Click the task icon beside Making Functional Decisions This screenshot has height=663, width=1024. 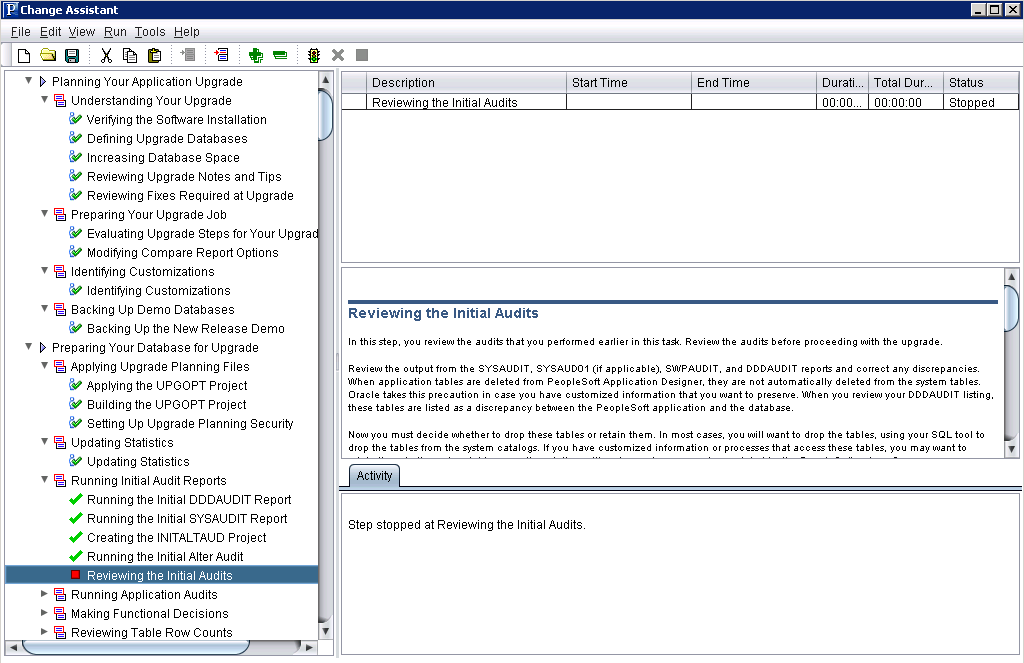tap(60, 613)
